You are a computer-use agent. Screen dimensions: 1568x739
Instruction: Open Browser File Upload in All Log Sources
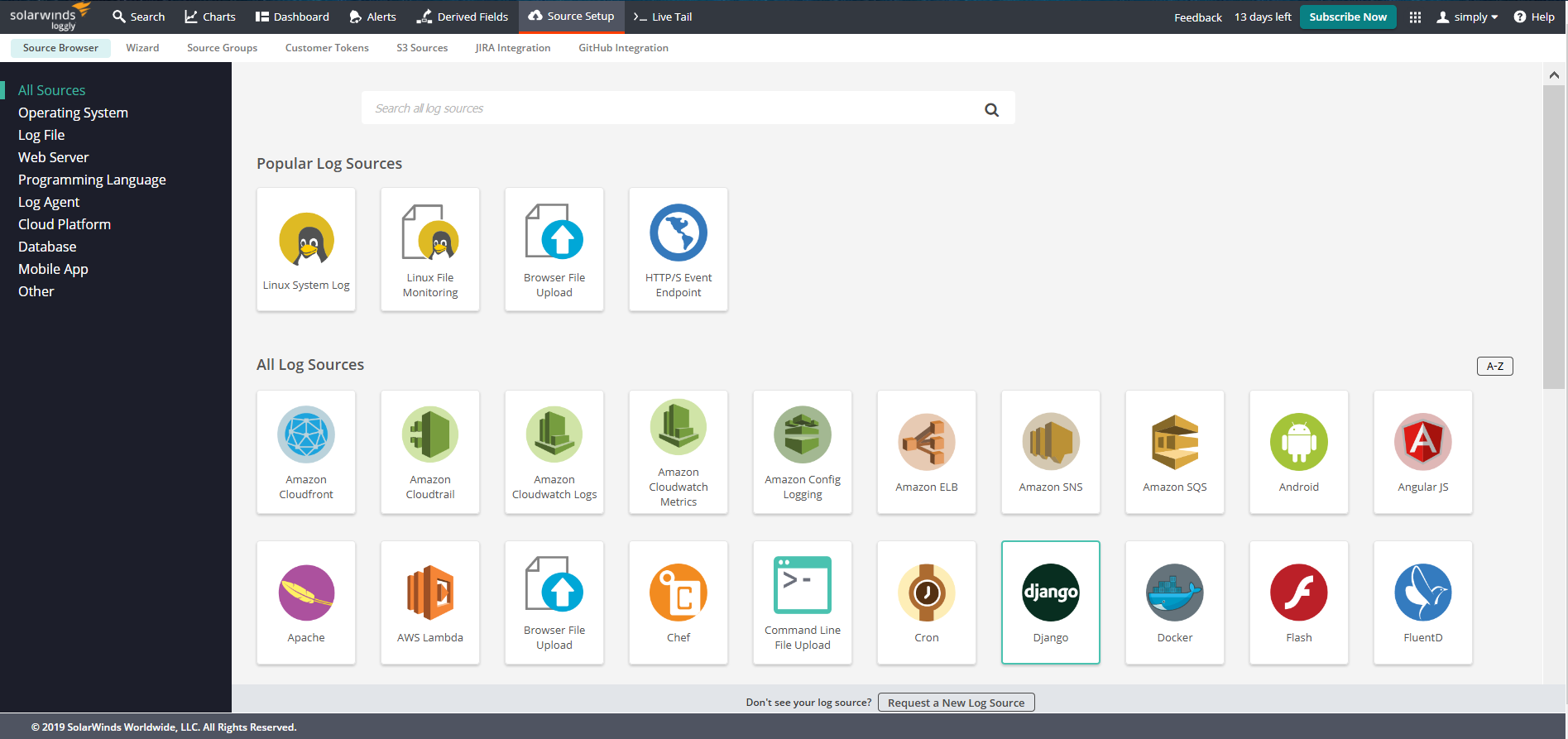point(554,602)
